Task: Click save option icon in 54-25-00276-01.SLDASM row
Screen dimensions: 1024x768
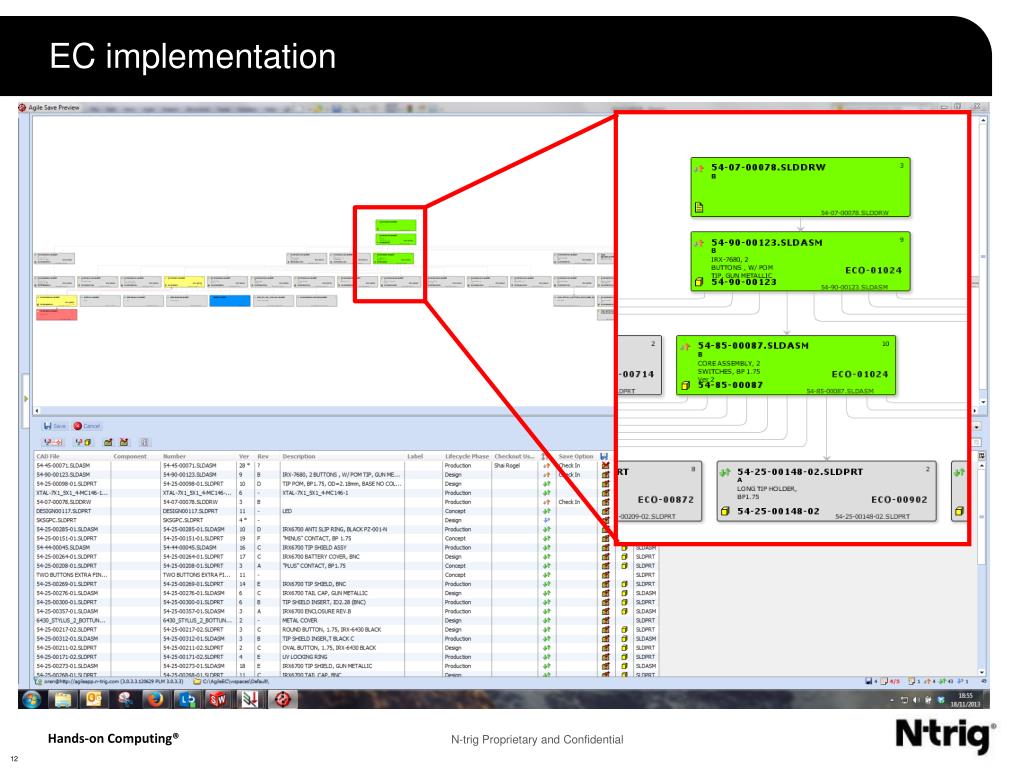Action: point(605,593)
